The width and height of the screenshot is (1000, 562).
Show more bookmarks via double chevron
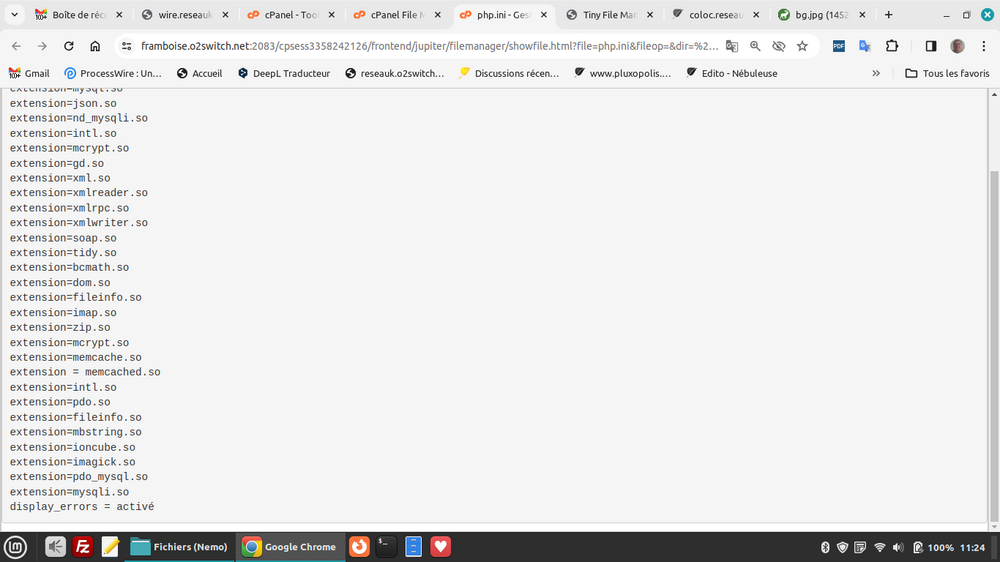[876, 73]
